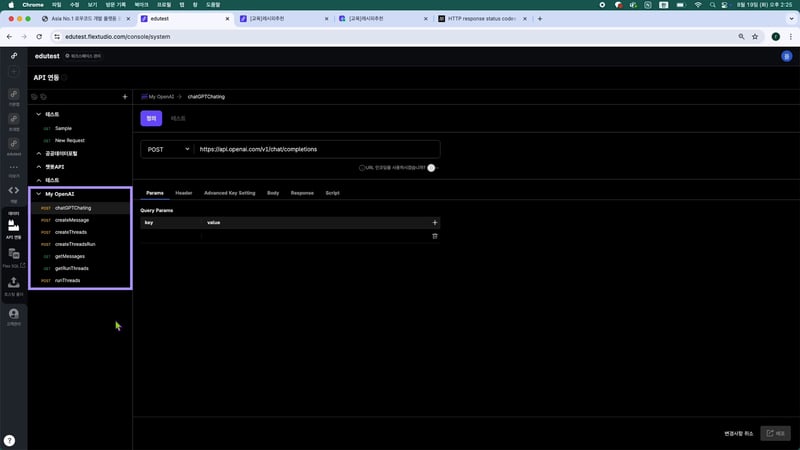Collapse the My OpenAI folder
The height and width of the screenshot is (450, 800).
(38, 194)
